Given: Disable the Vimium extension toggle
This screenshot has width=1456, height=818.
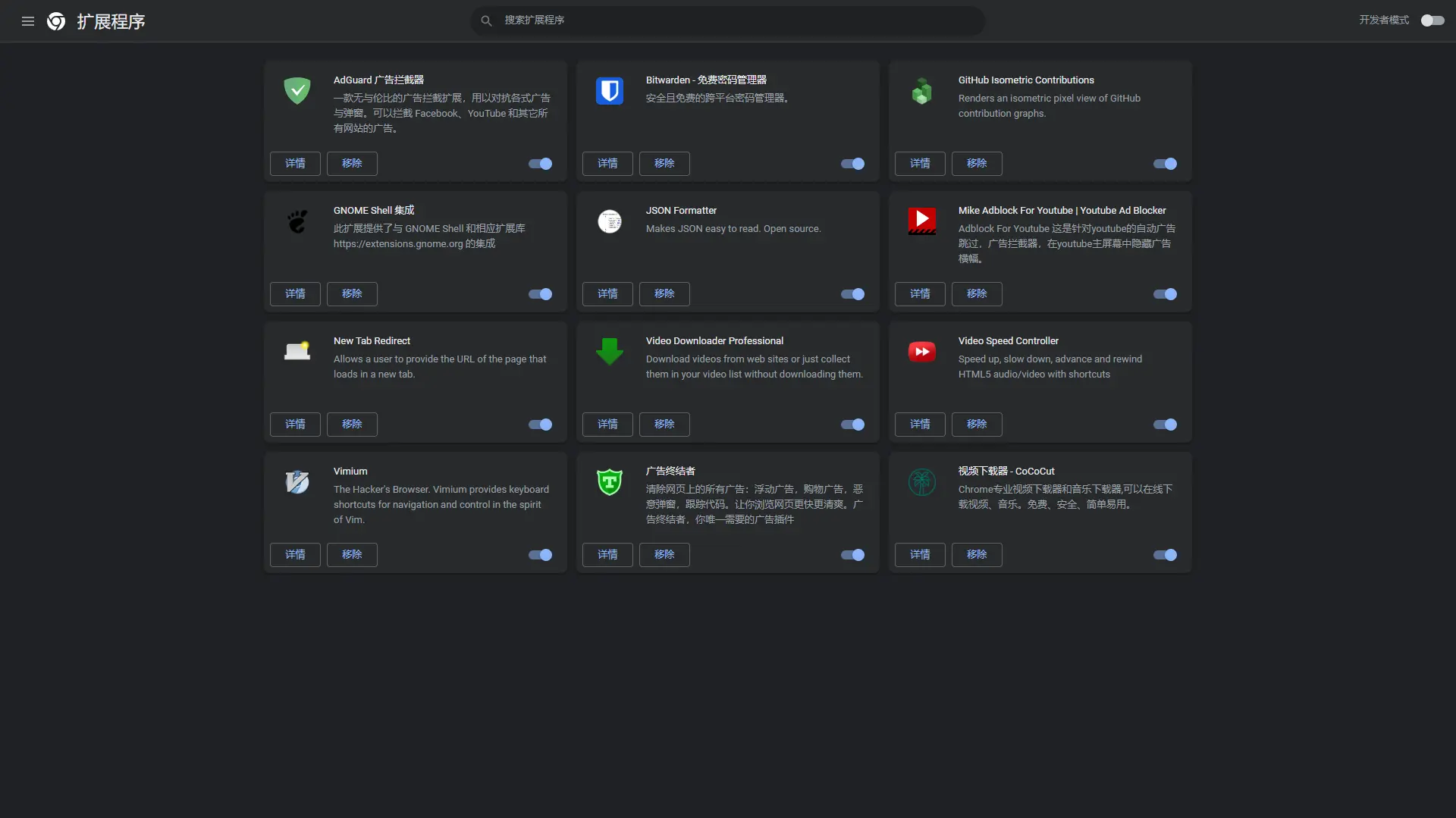Looking at the screenshot, I should pyautogui.click(x=541, y=555).
